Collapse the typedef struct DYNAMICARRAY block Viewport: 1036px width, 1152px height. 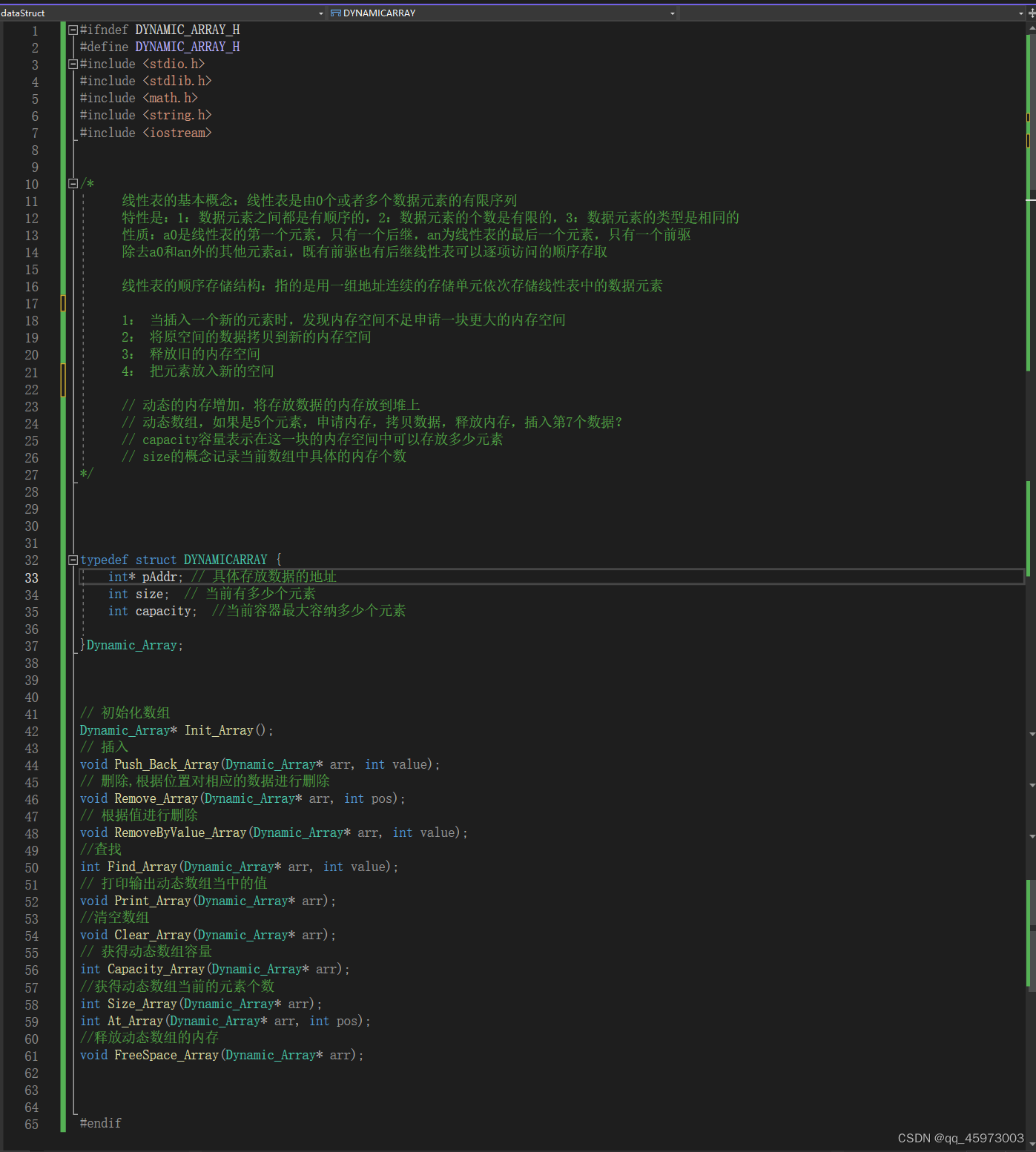point(73,560)
